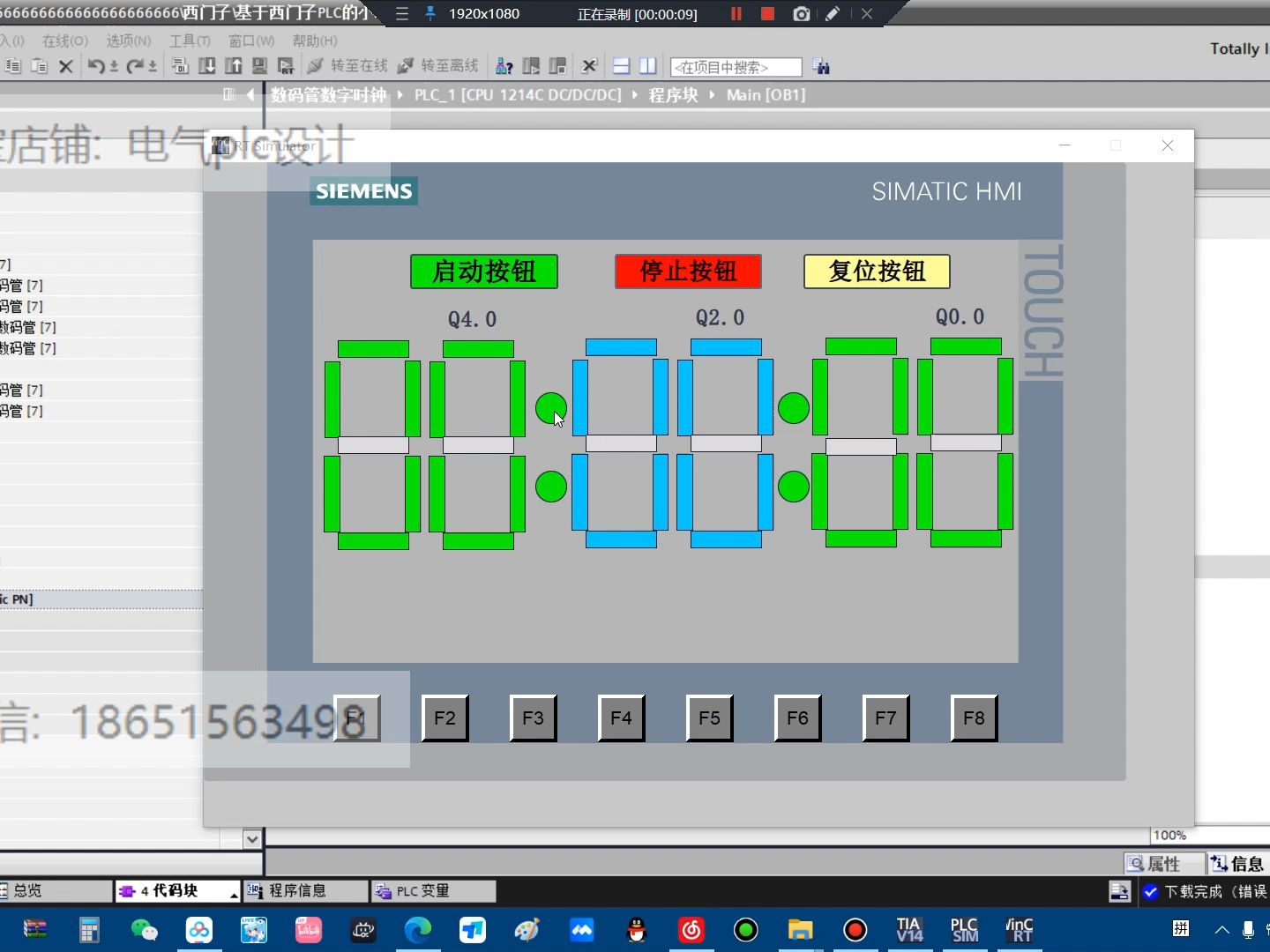Image resolution: width=1270 pixels, height=952 pixels.
Task: Click the yellow 复位按钮 reset button
Action: tap(877, 271)
